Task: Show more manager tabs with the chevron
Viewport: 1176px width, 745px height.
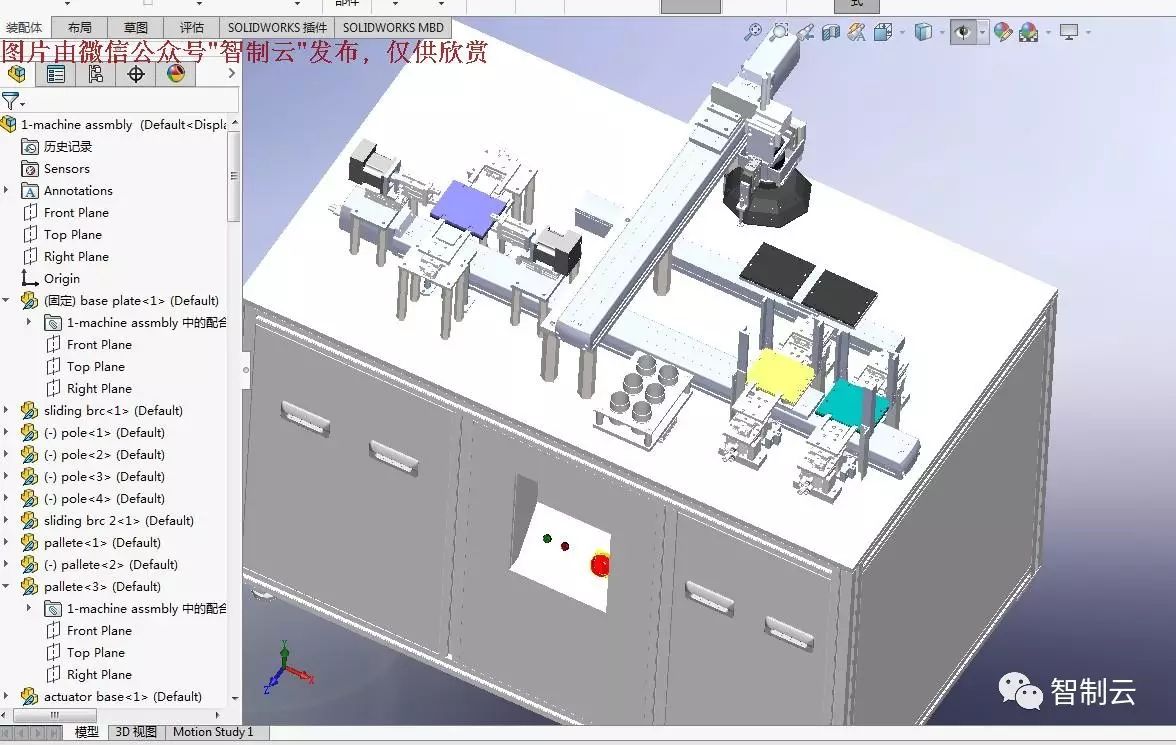Action: [231, 73]
